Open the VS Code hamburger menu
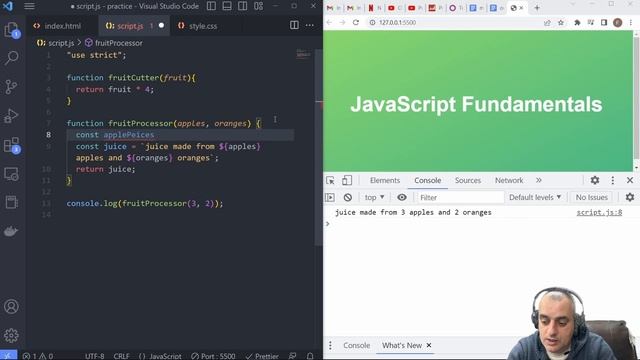The height and width of the screenshot is (360, 640). (29, 6)
